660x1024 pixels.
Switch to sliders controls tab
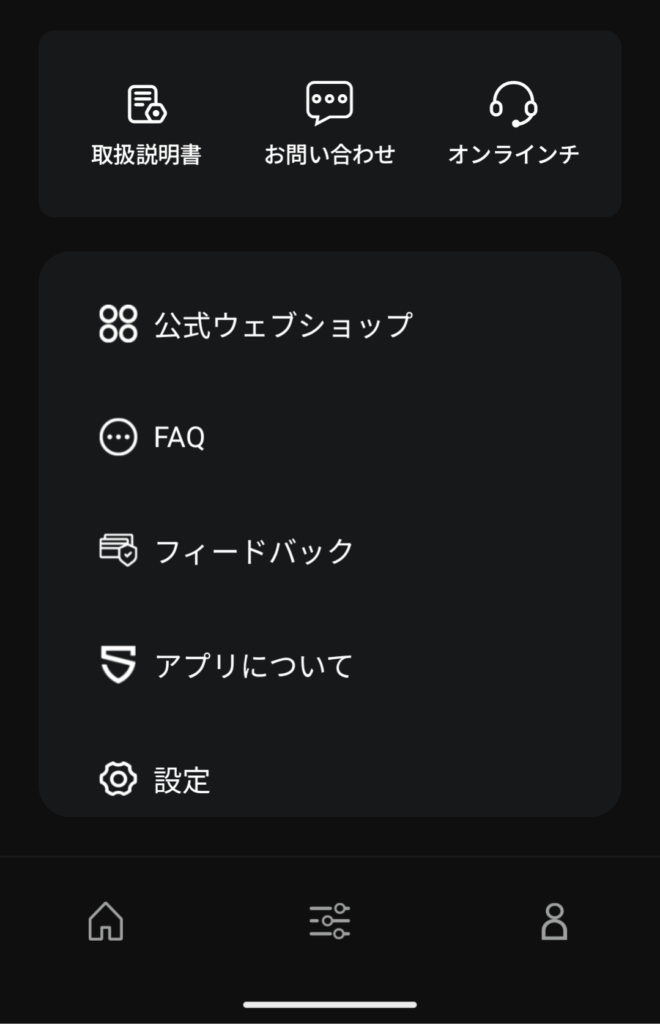pyautogui.click(x=329, y=921)
